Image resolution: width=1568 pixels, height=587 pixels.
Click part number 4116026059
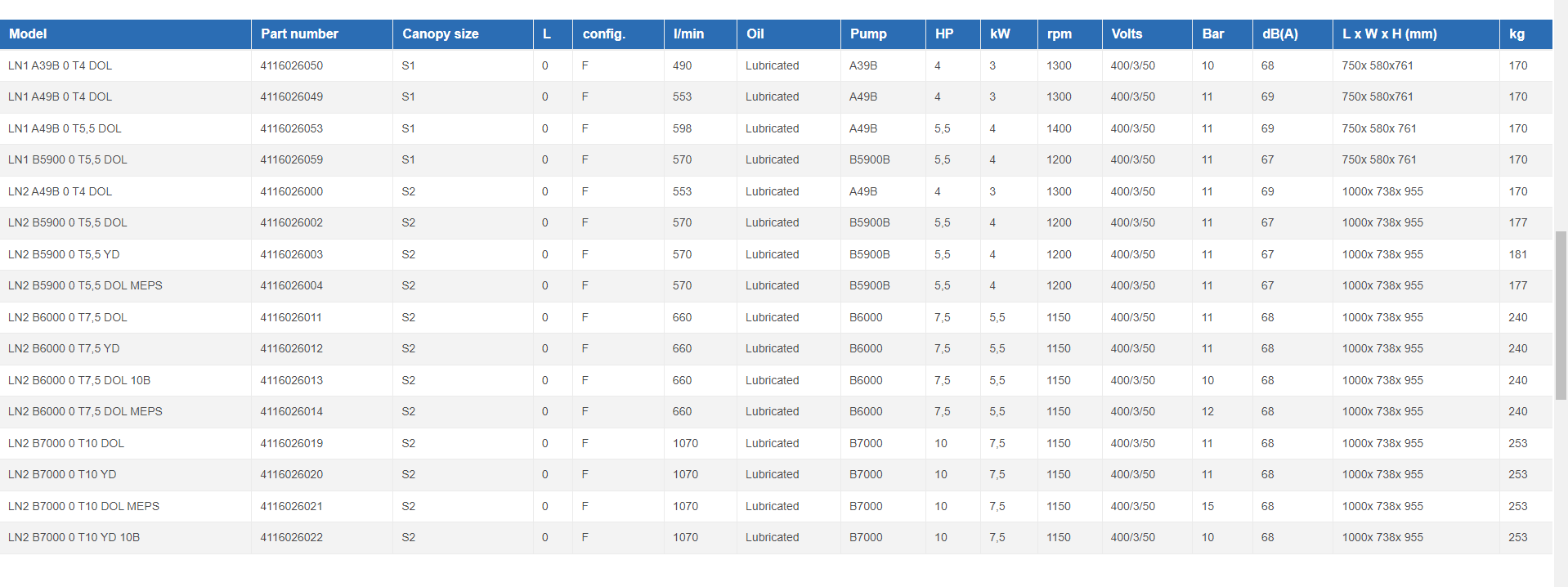click(x=291, y=159)
